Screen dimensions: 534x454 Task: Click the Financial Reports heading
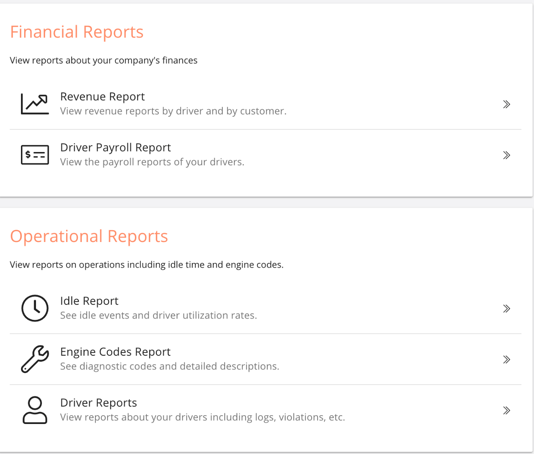[x=77, y=32]
